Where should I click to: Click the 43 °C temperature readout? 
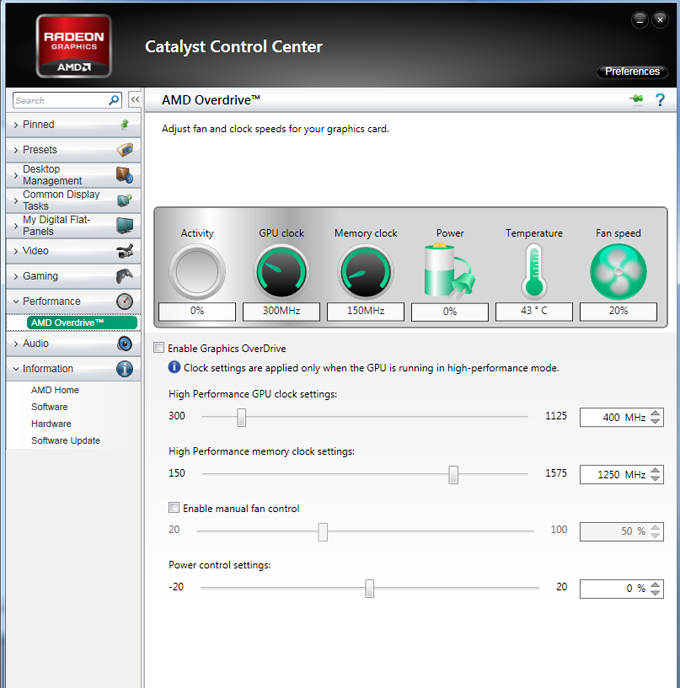point(534,311)
